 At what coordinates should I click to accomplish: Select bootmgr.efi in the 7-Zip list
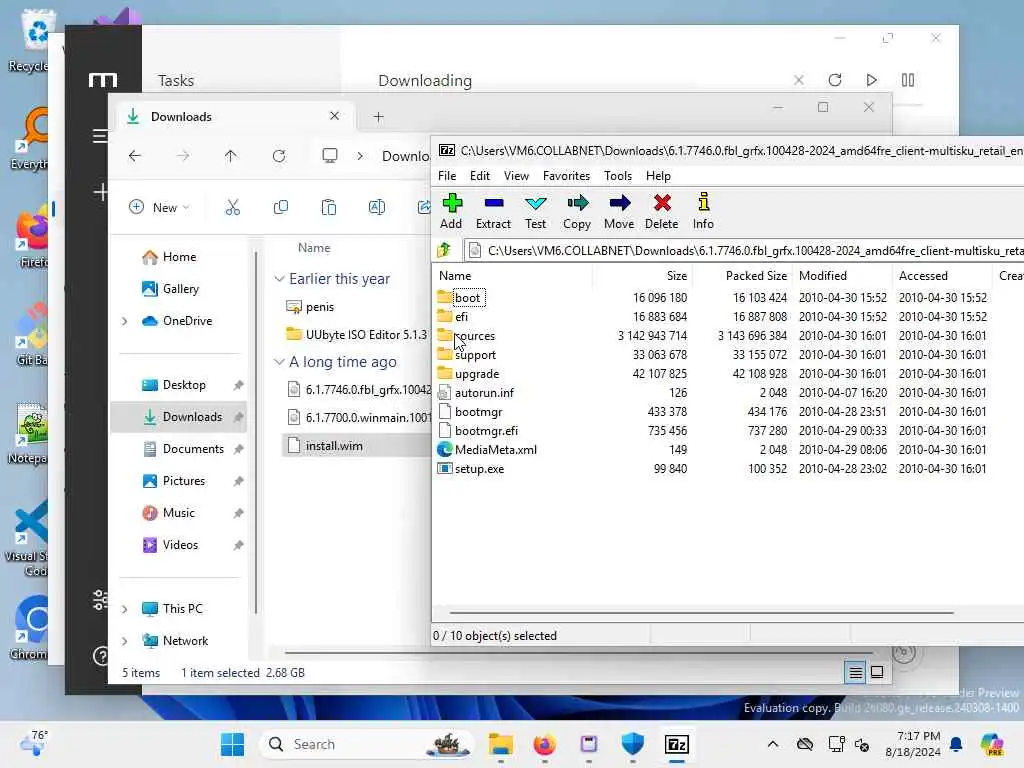click(486, 430)
